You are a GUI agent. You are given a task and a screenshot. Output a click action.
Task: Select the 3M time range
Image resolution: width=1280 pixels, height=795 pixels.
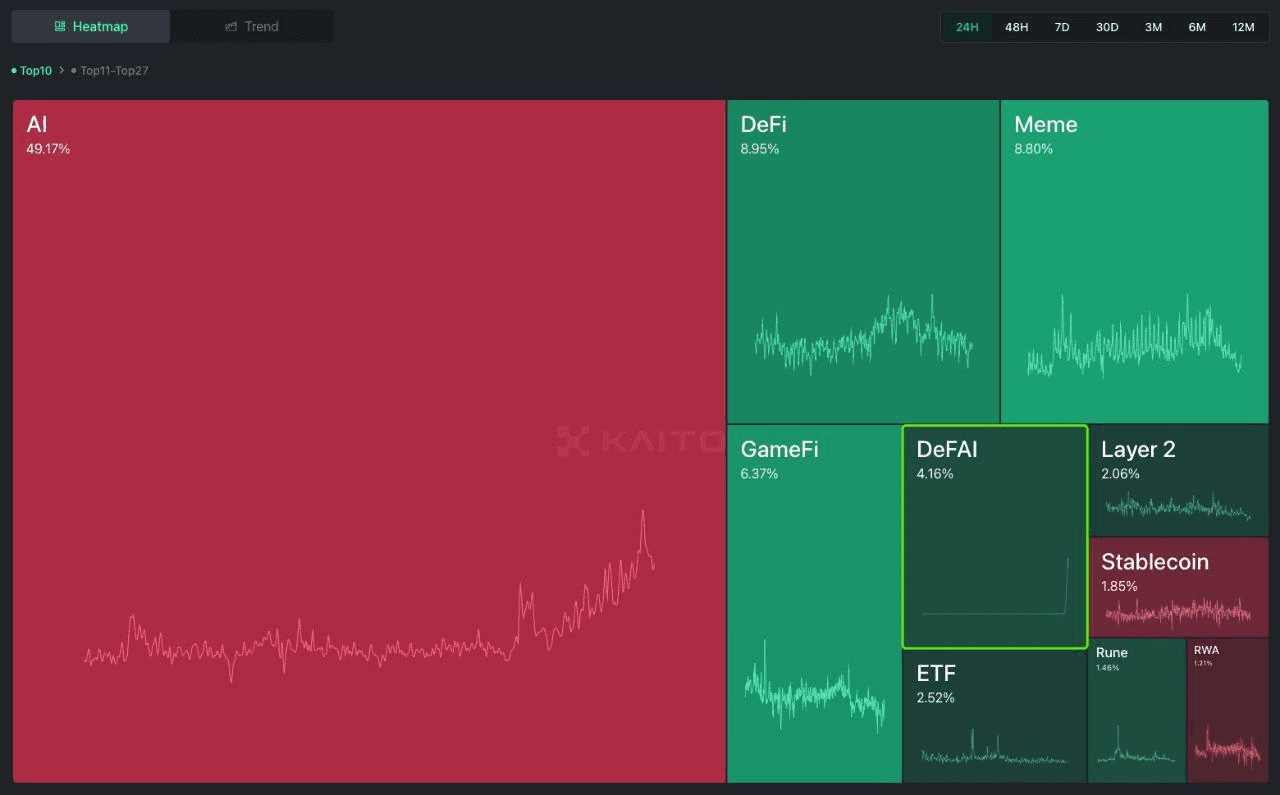coord(1153,27)
